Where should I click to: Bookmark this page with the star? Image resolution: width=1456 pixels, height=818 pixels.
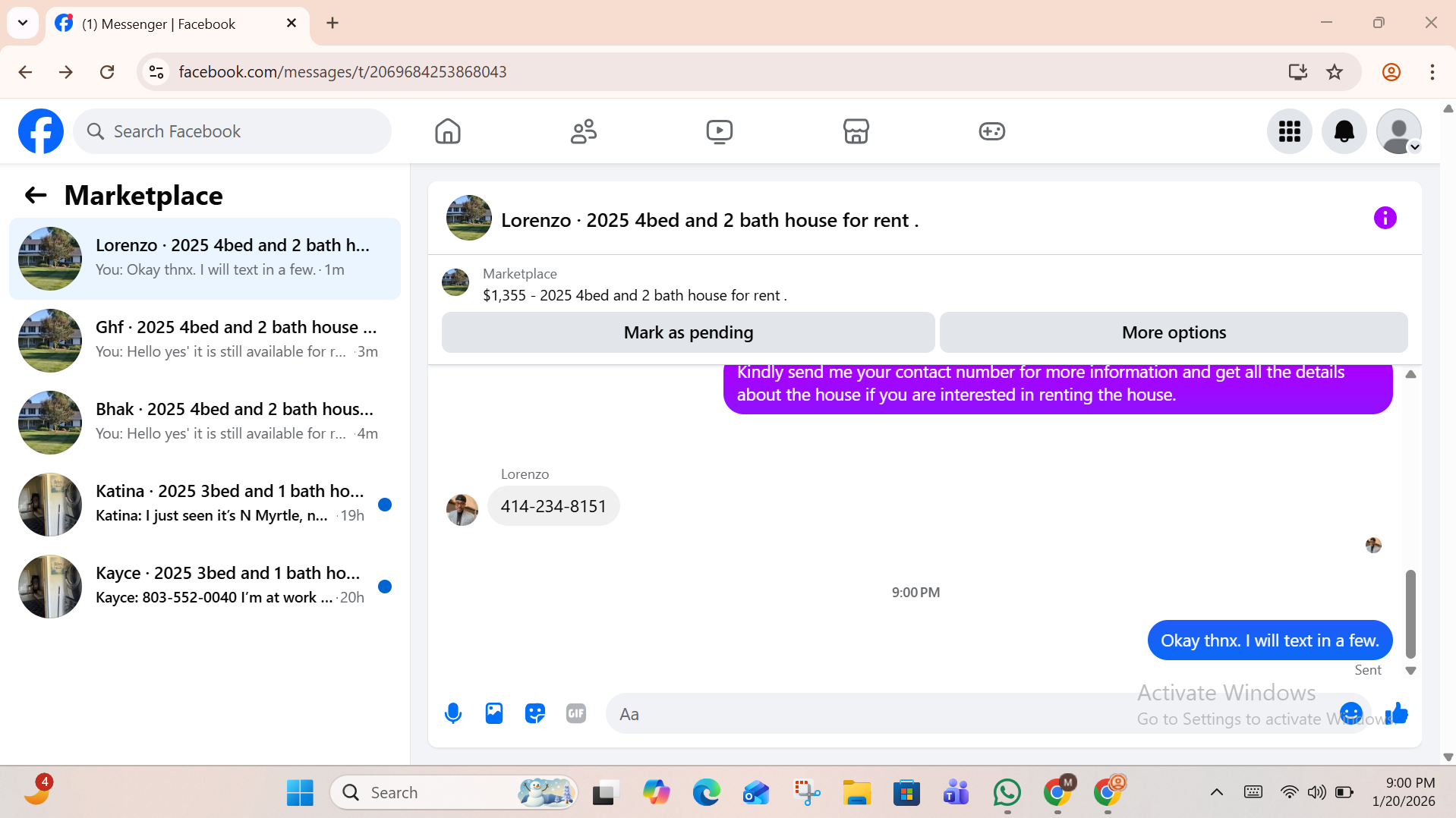1335,72
